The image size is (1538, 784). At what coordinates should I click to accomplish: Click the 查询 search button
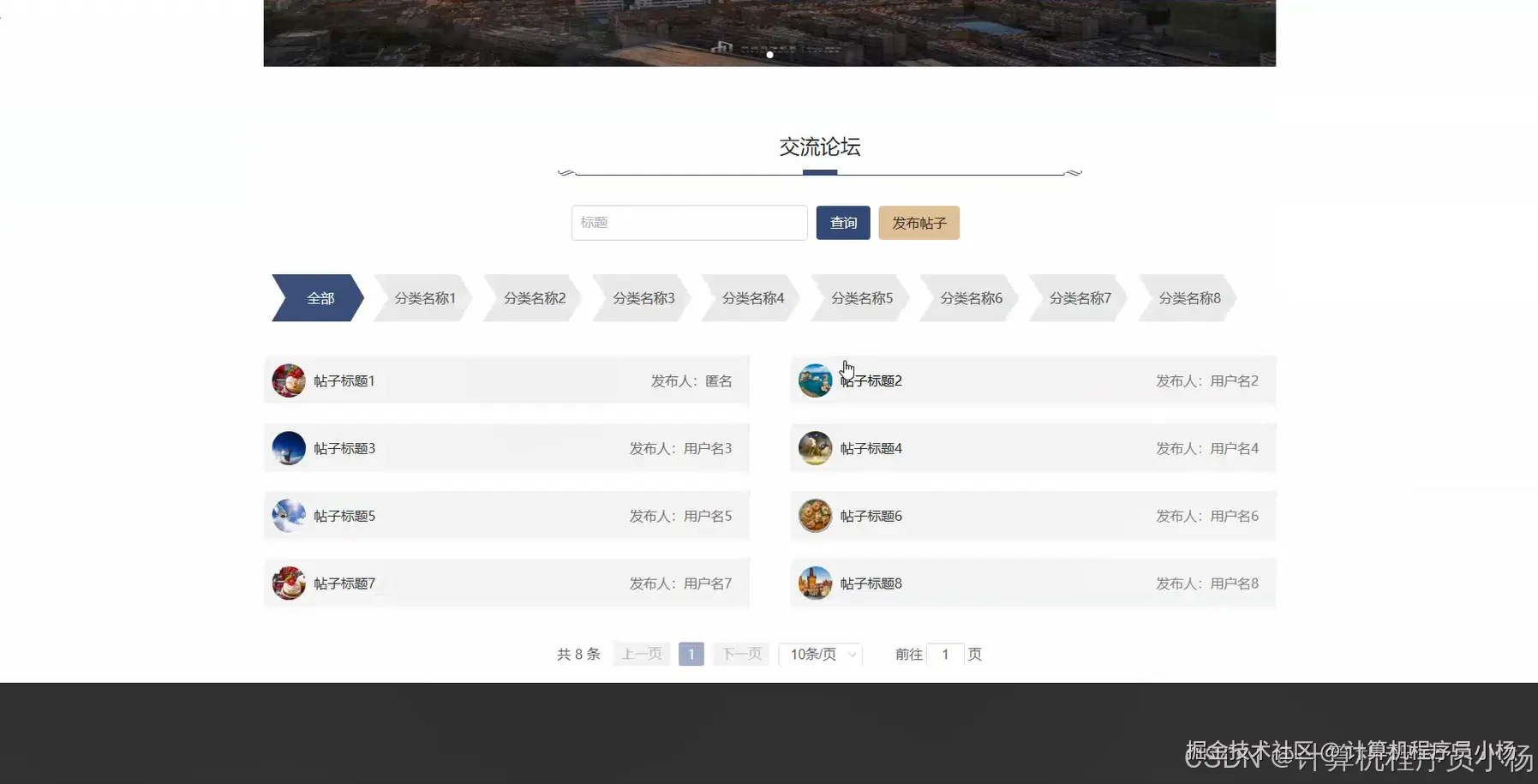tap(842, 222)
